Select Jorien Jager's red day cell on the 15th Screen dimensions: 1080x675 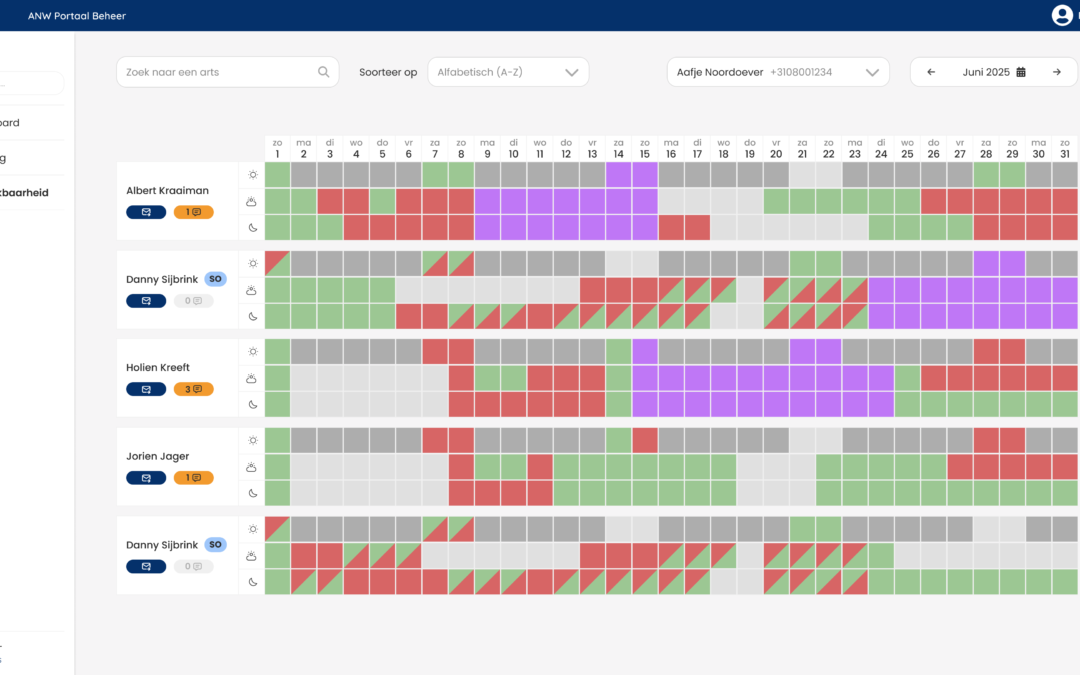(645, 440)
